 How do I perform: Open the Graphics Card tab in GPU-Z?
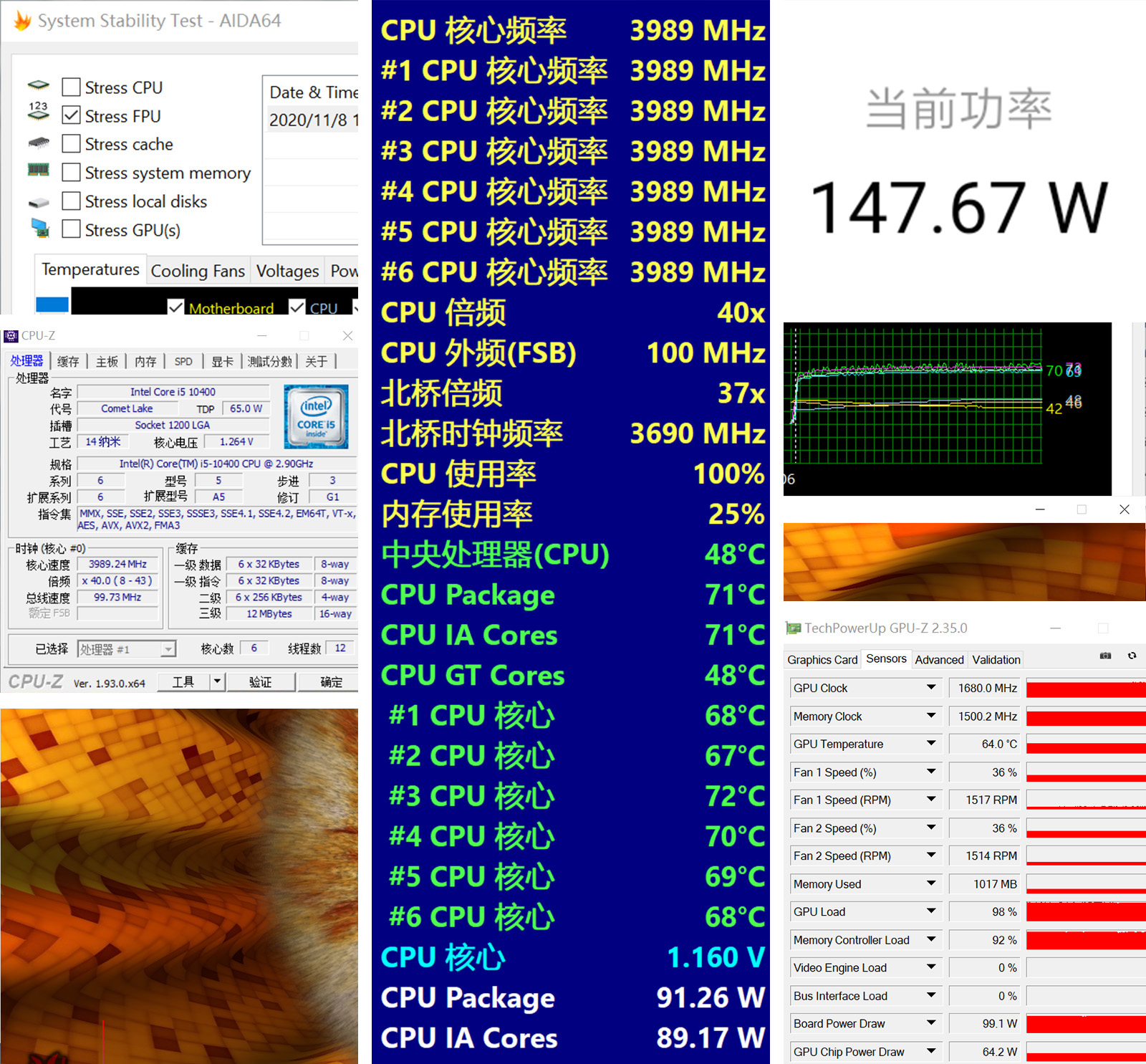[x=822, y=660]
